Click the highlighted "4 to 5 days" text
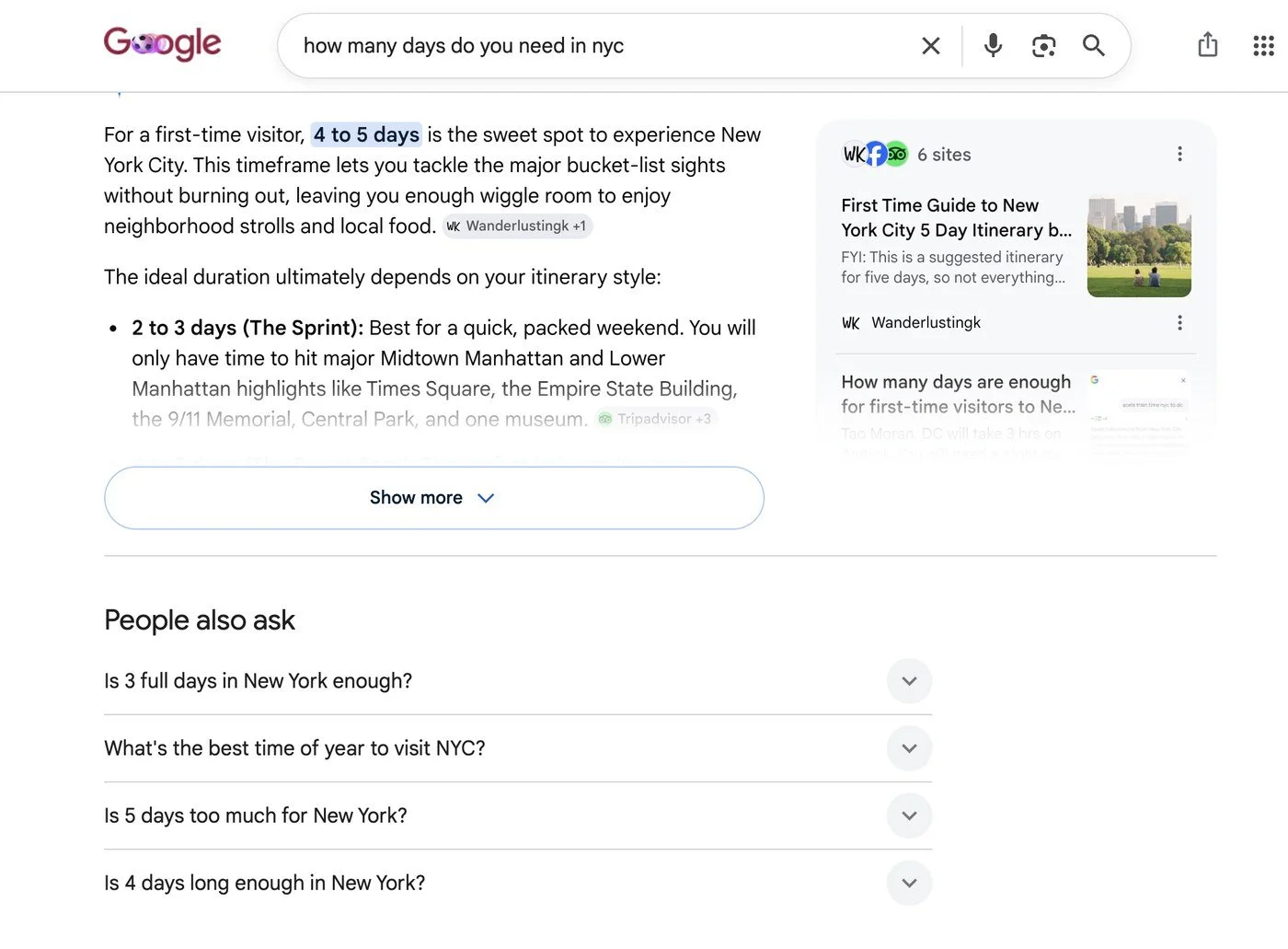1288x949 pixels. click(x=366, y=134)
